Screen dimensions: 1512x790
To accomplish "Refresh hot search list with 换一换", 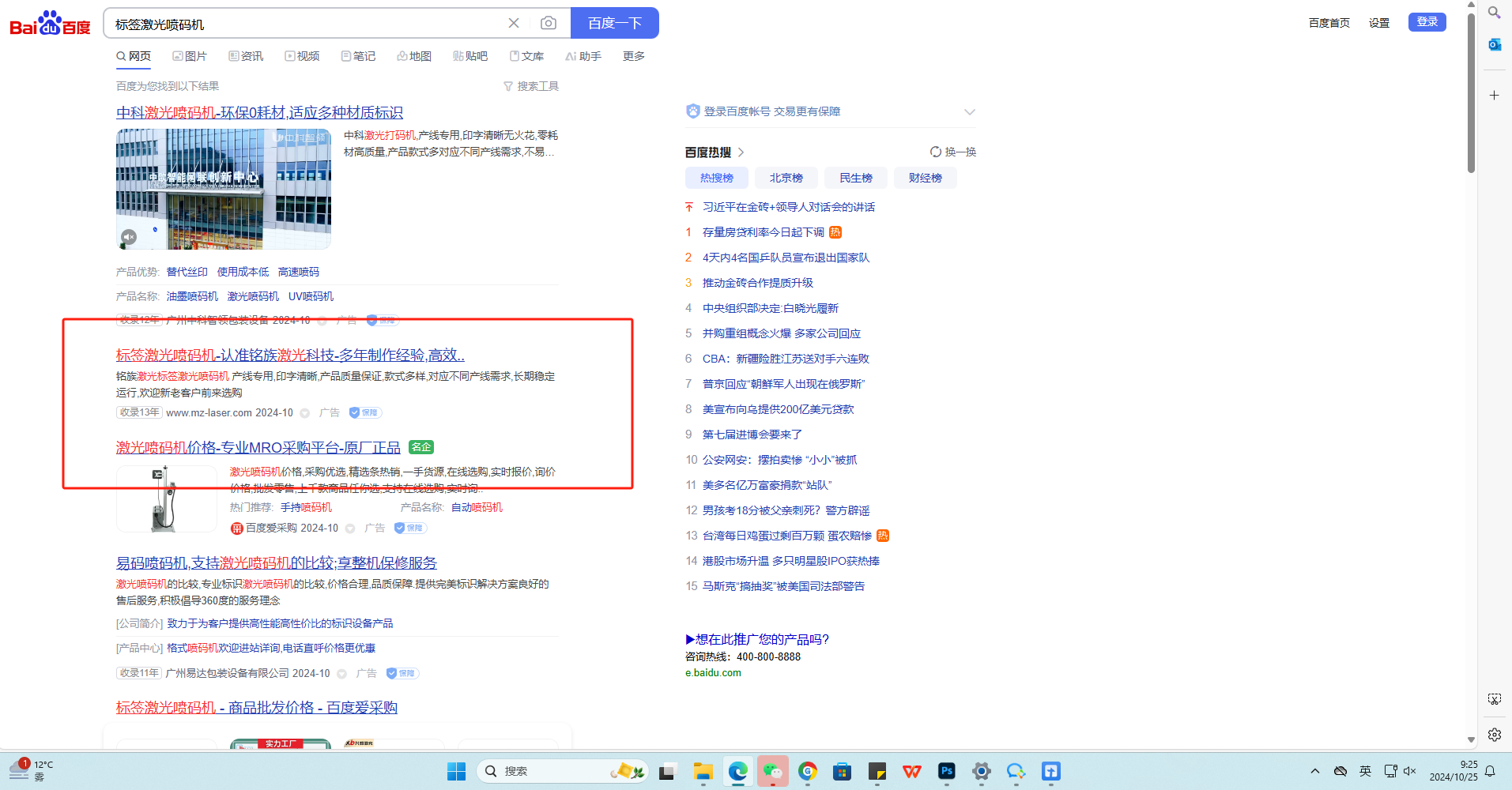I will coord(953,152).
